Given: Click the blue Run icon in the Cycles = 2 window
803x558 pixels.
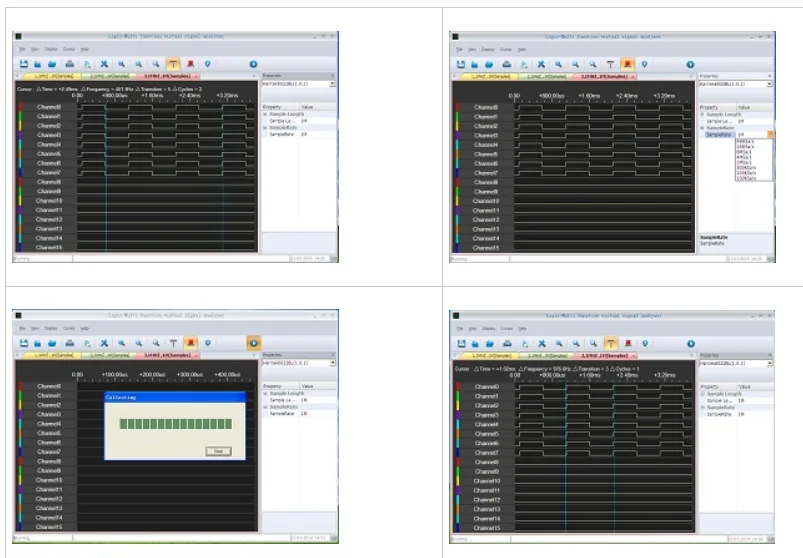Looking at the screenshot, I should coord(253,64).
